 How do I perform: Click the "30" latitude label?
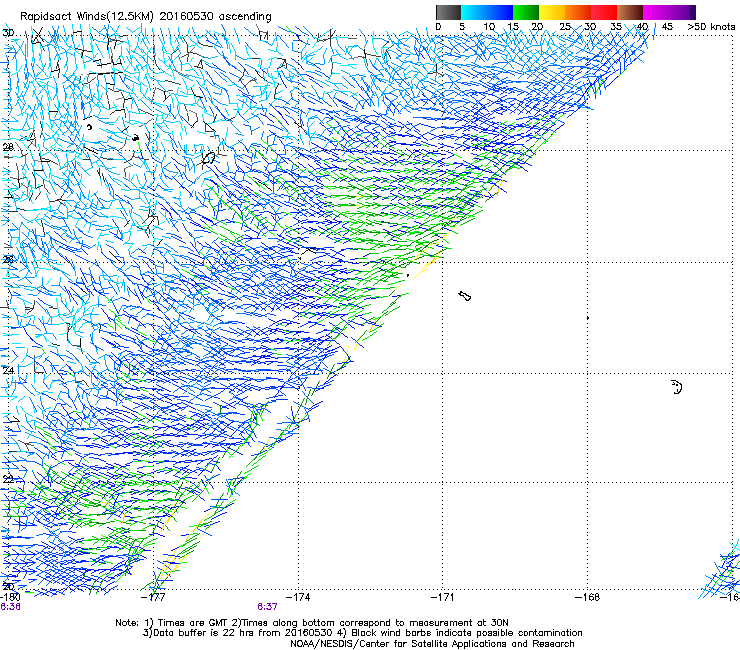[8, 33]
